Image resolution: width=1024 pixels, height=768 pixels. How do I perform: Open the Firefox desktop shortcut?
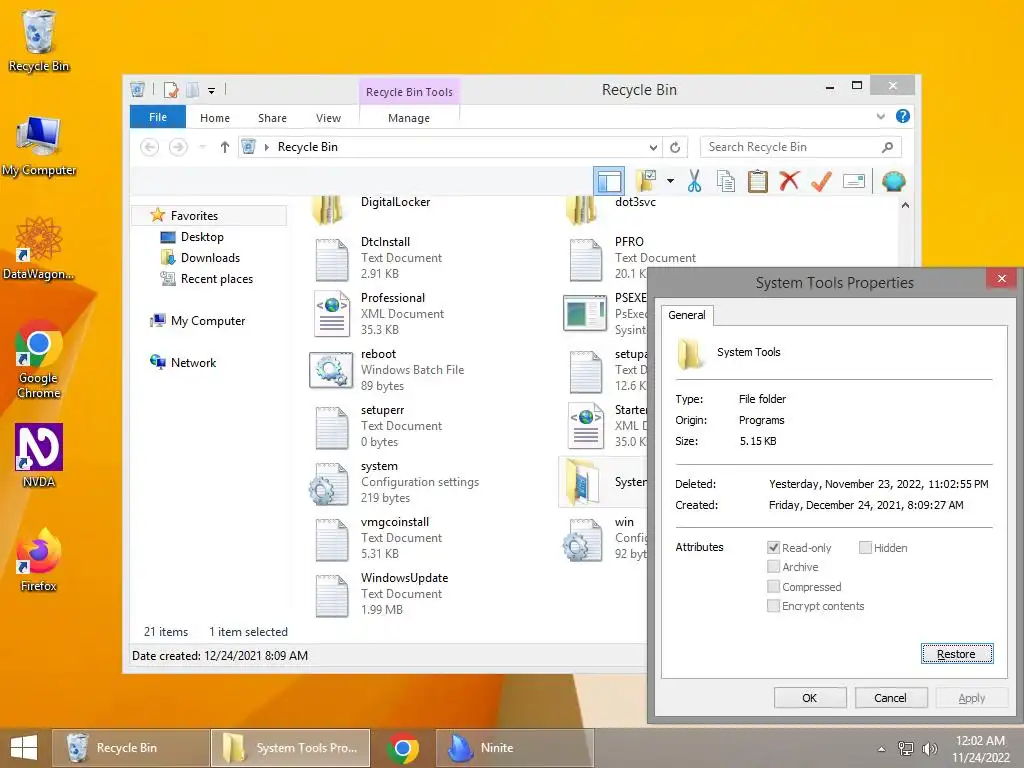tap(39, 560)
